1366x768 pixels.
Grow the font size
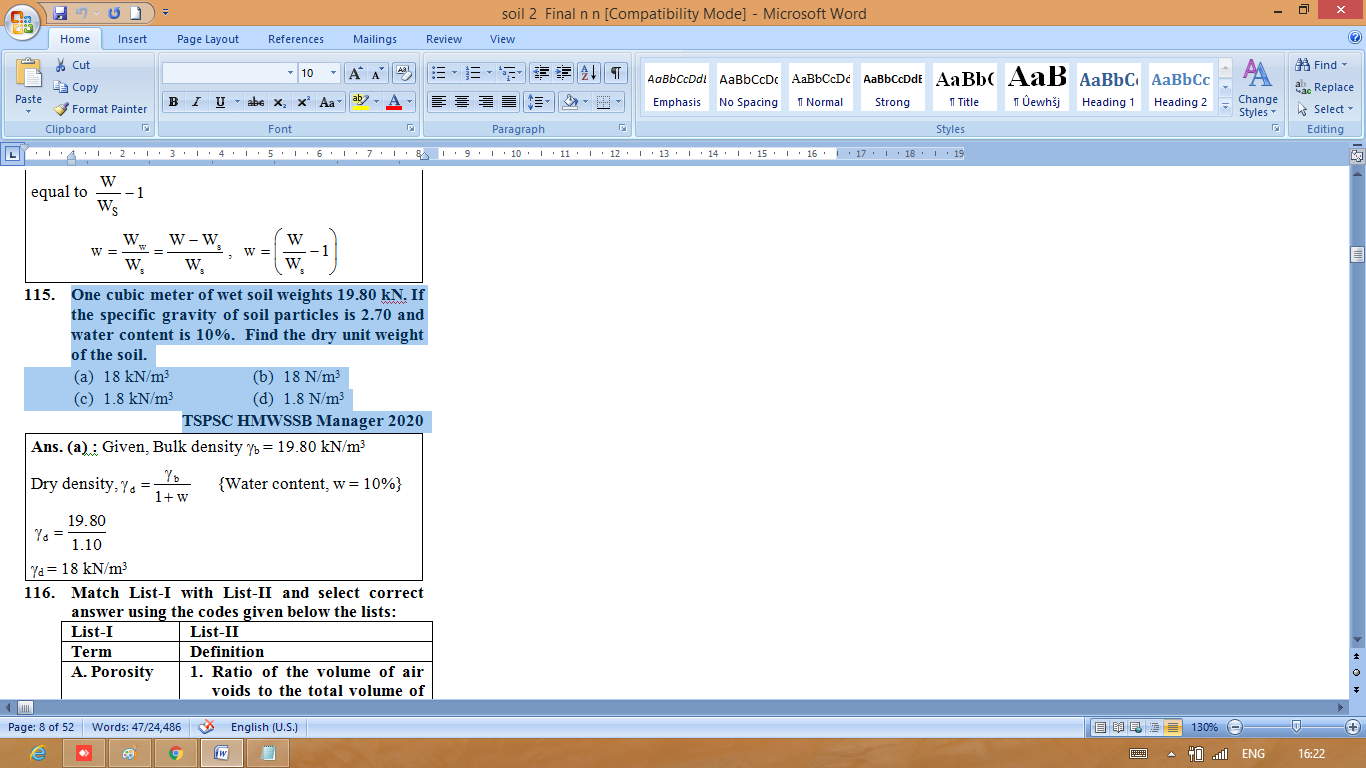[355, 73]
